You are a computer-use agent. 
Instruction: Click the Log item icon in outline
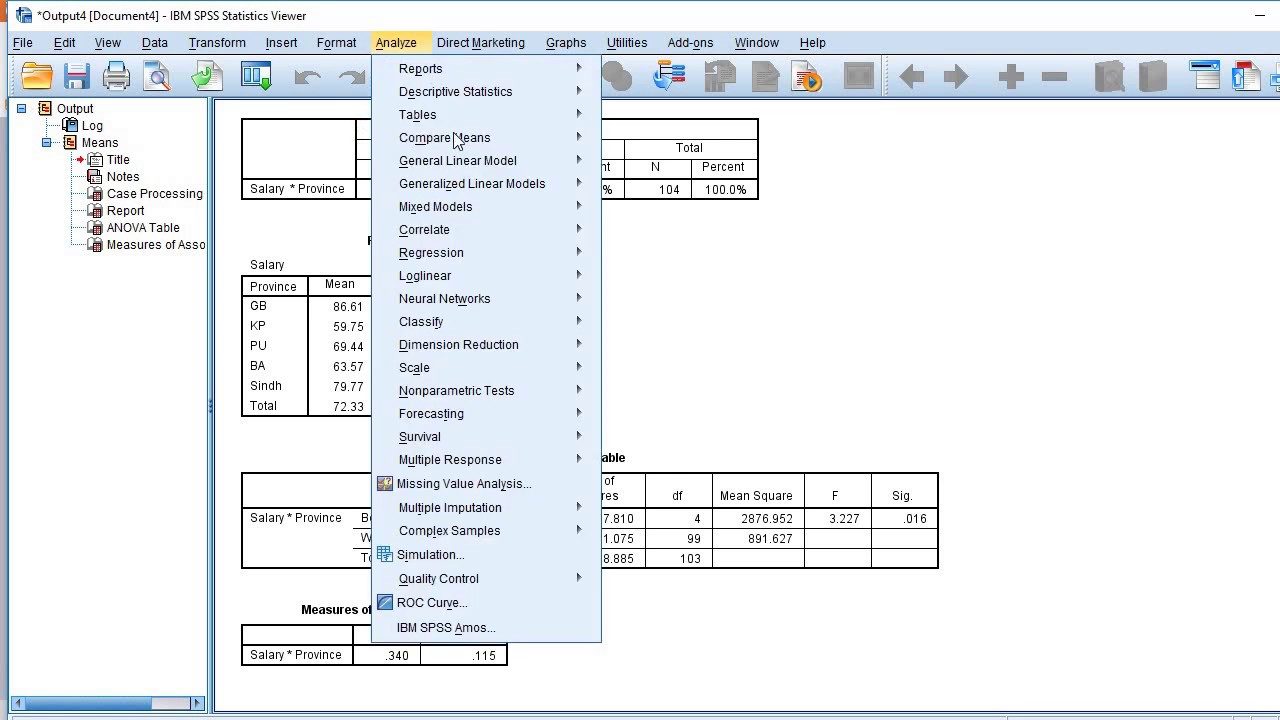pos(70,125)
